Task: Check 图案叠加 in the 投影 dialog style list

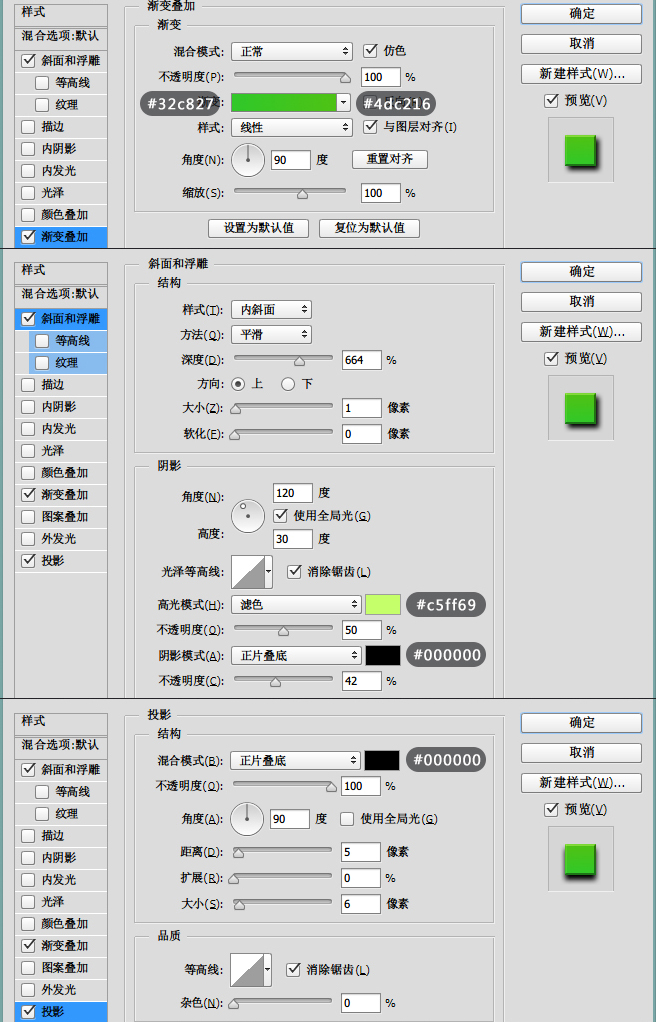Action: click(x=28, y=967)
